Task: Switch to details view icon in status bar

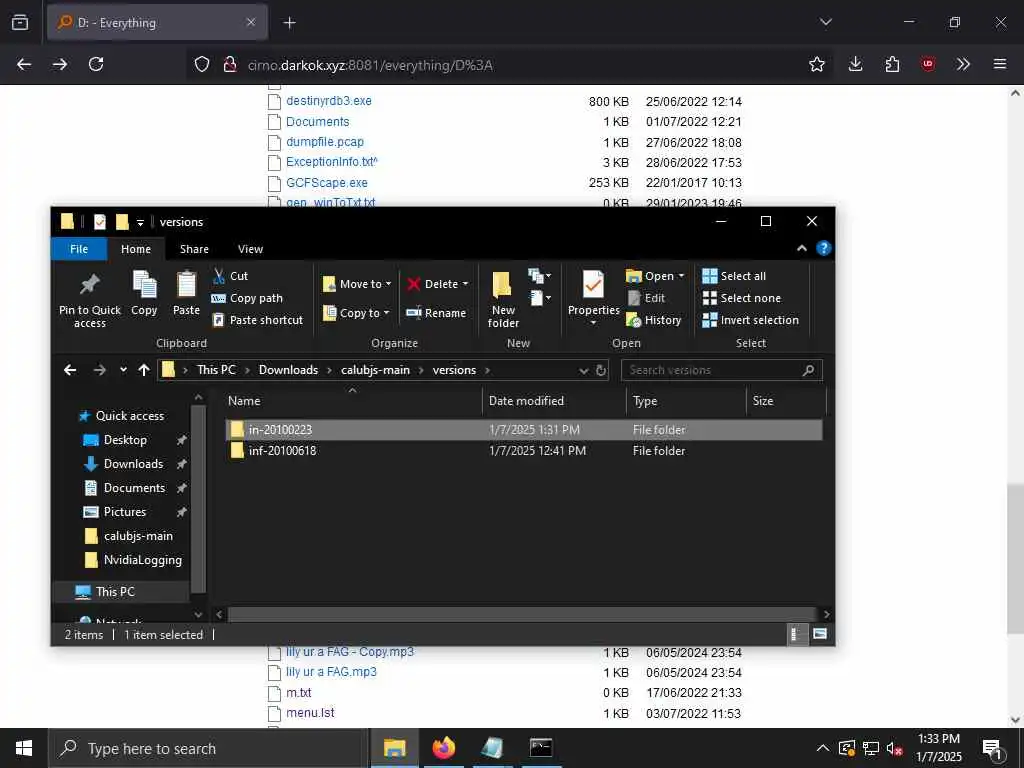Action: coord(797,634)
